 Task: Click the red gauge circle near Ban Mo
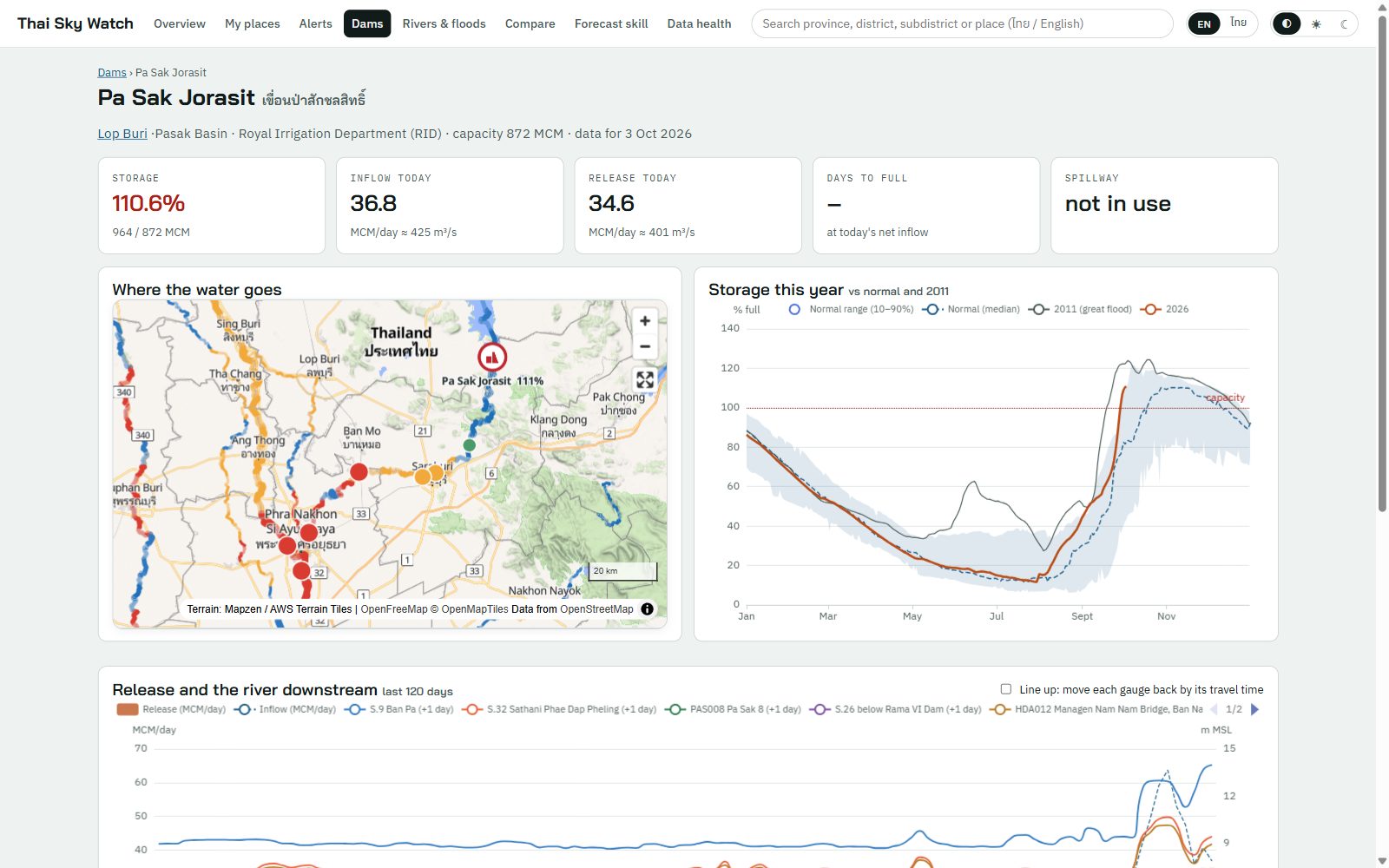click(359, 471)
